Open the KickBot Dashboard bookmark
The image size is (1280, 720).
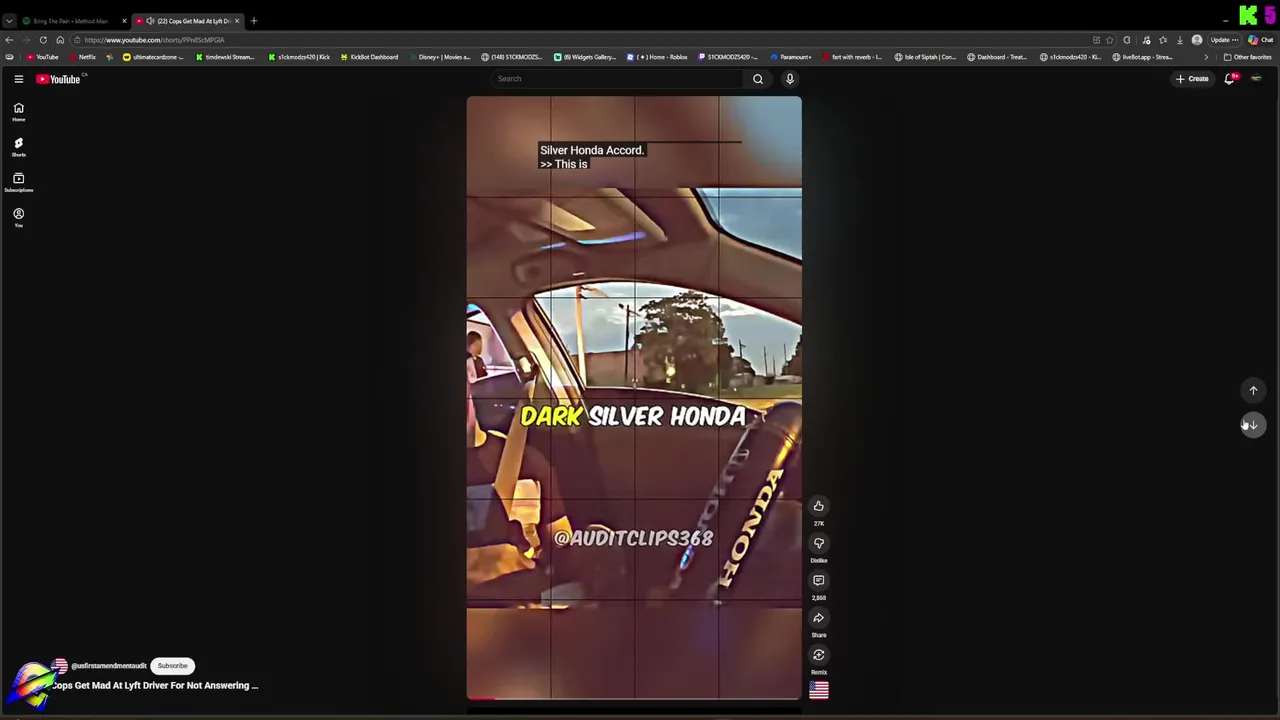click(x=369, y=57)
